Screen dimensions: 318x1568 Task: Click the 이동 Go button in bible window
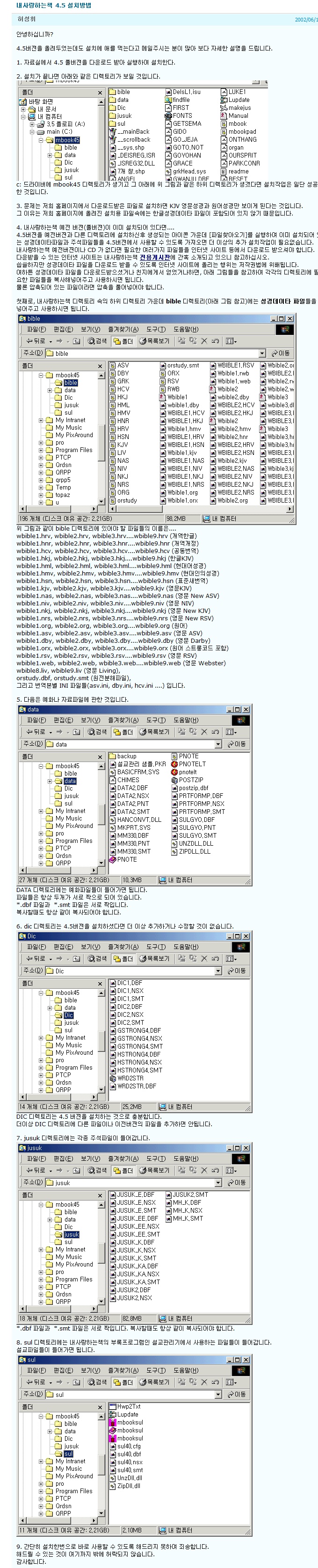(x=280, y=353)
